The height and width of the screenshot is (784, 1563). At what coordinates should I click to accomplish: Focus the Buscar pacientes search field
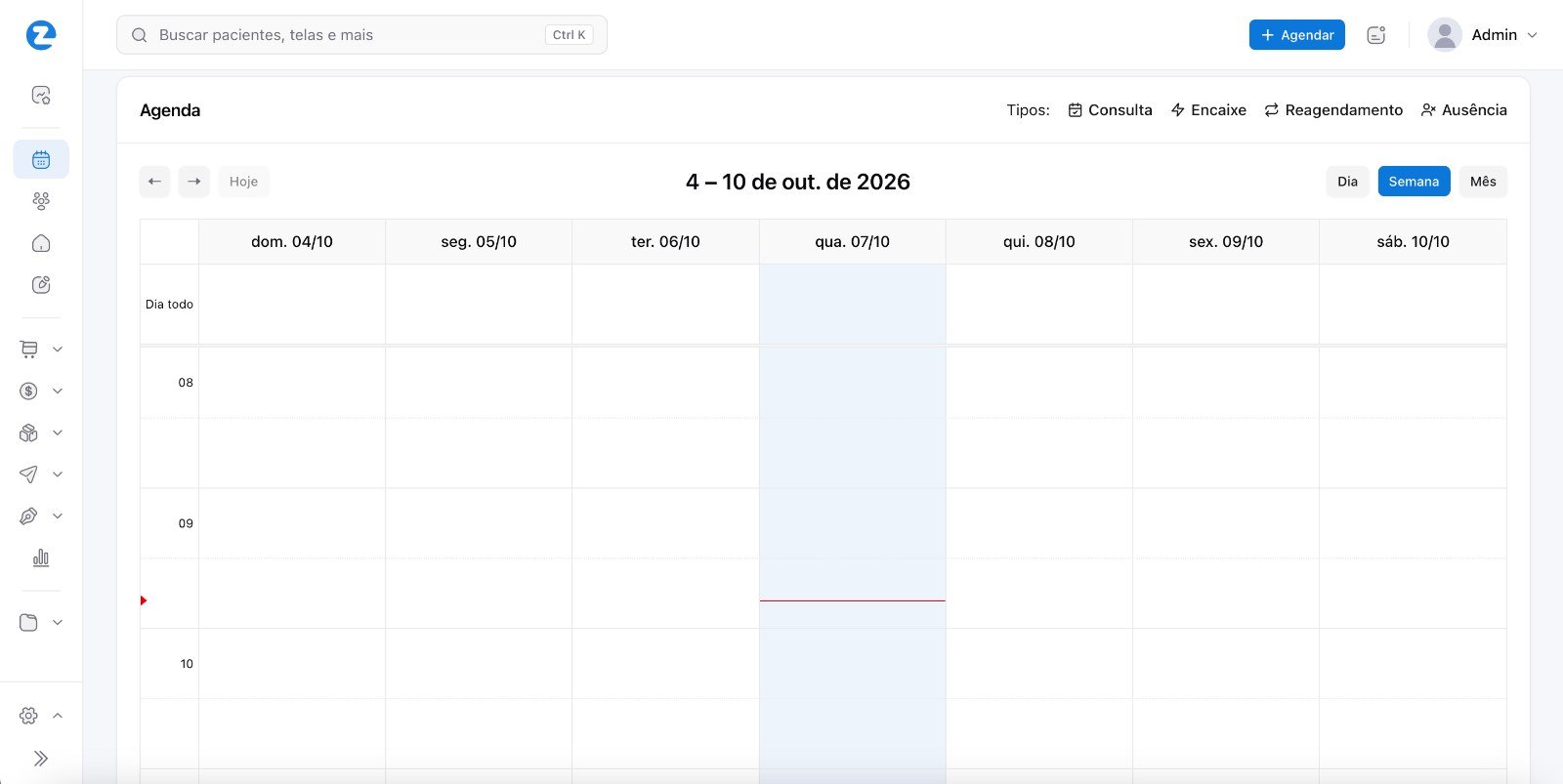361,35
